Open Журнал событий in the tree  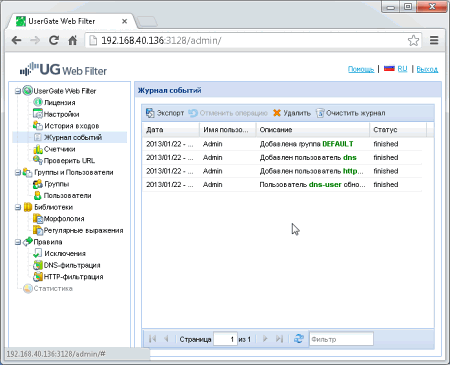click(x=70, y=137)
